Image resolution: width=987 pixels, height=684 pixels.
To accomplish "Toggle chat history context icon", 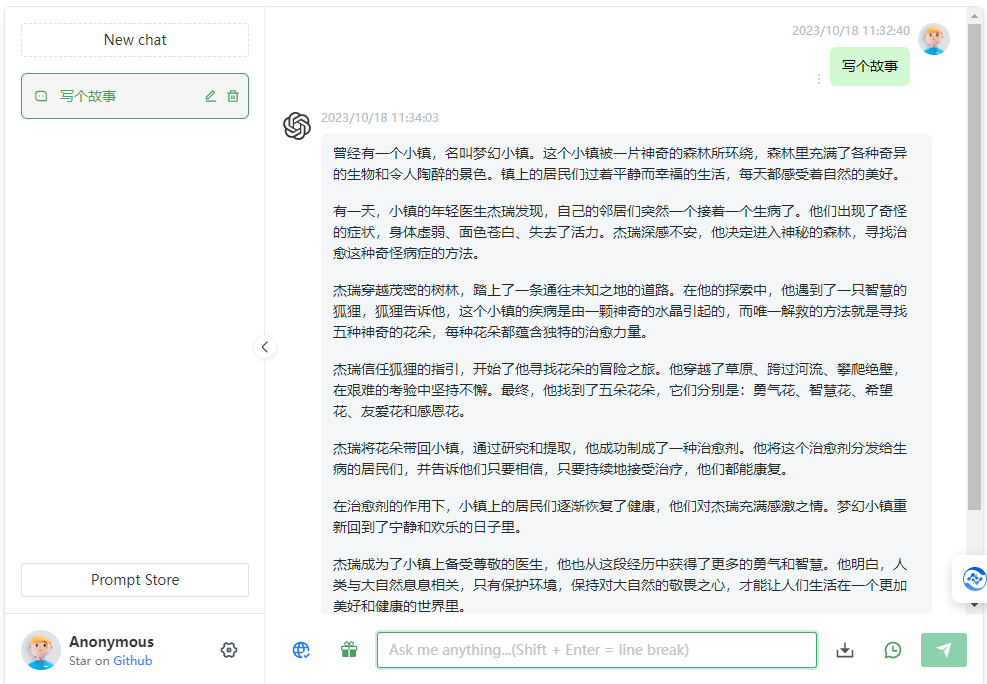I will (893, 650).
